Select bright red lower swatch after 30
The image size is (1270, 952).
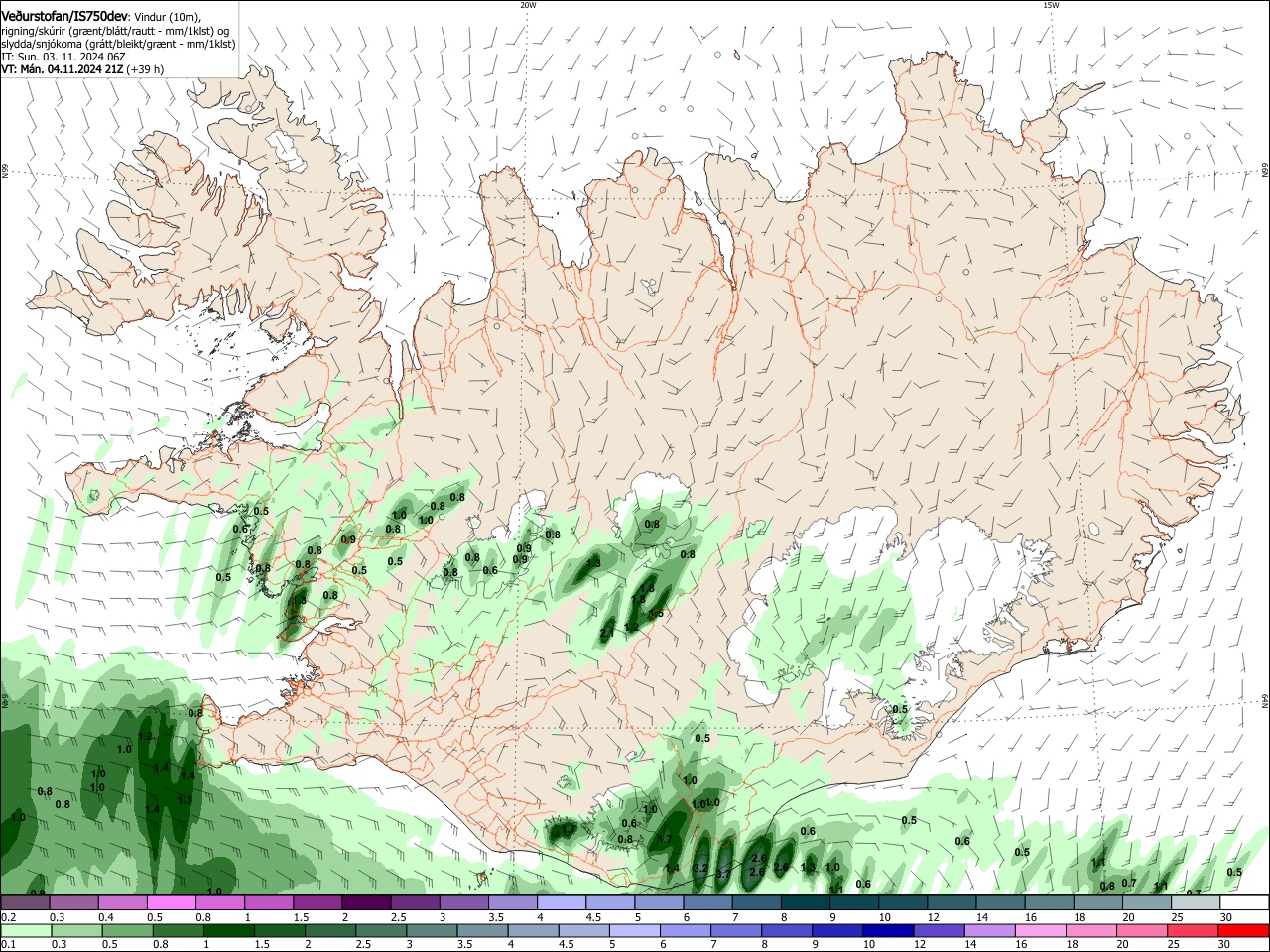1242,930
